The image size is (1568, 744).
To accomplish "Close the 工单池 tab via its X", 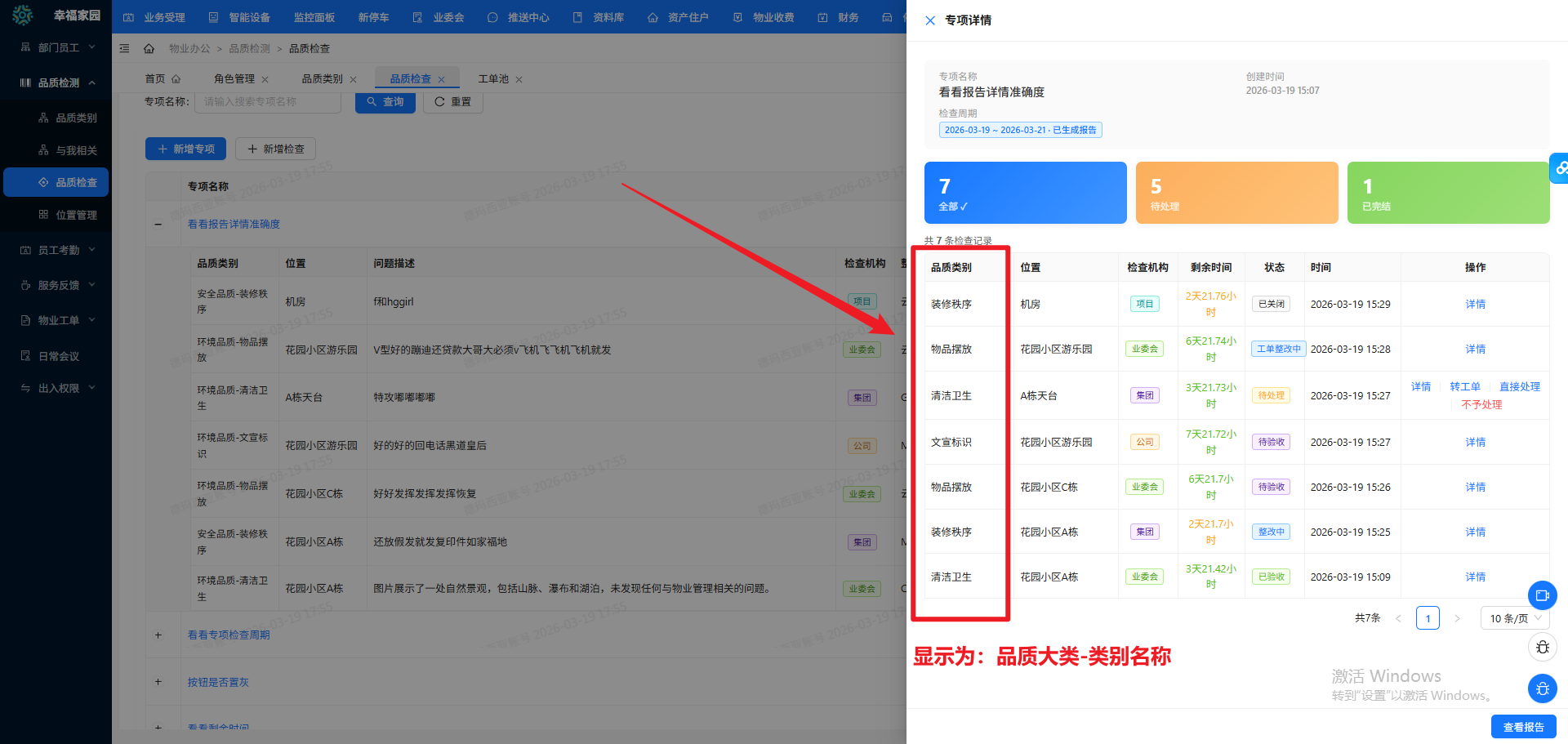I will [x=519, y=79].
